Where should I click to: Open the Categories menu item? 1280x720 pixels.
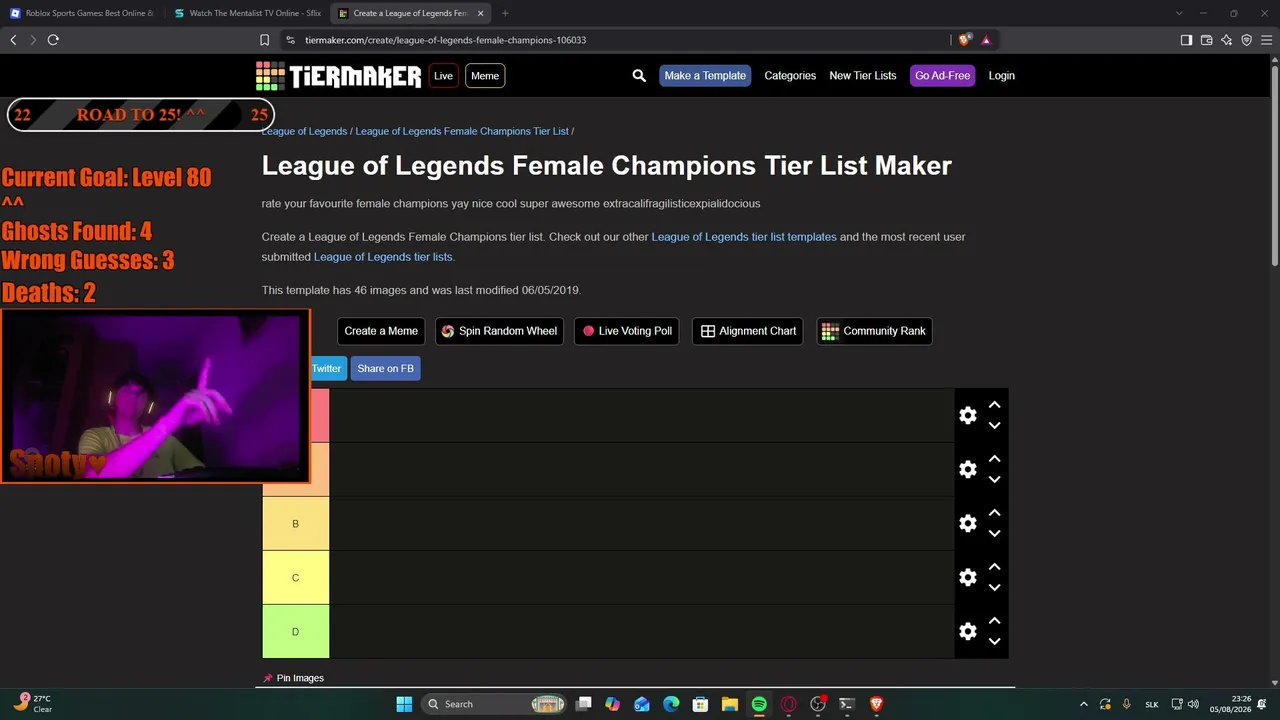coord(790,76)
